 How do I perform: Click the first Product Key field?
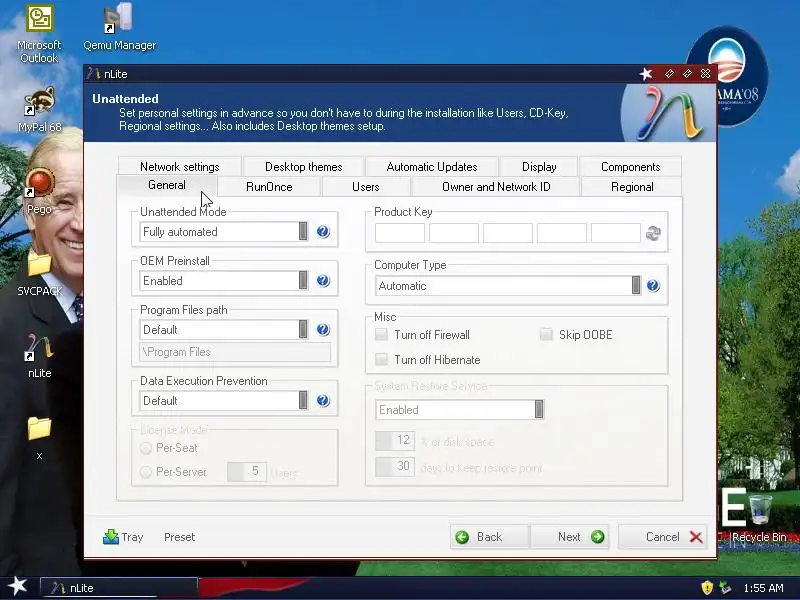coord(399,233)
